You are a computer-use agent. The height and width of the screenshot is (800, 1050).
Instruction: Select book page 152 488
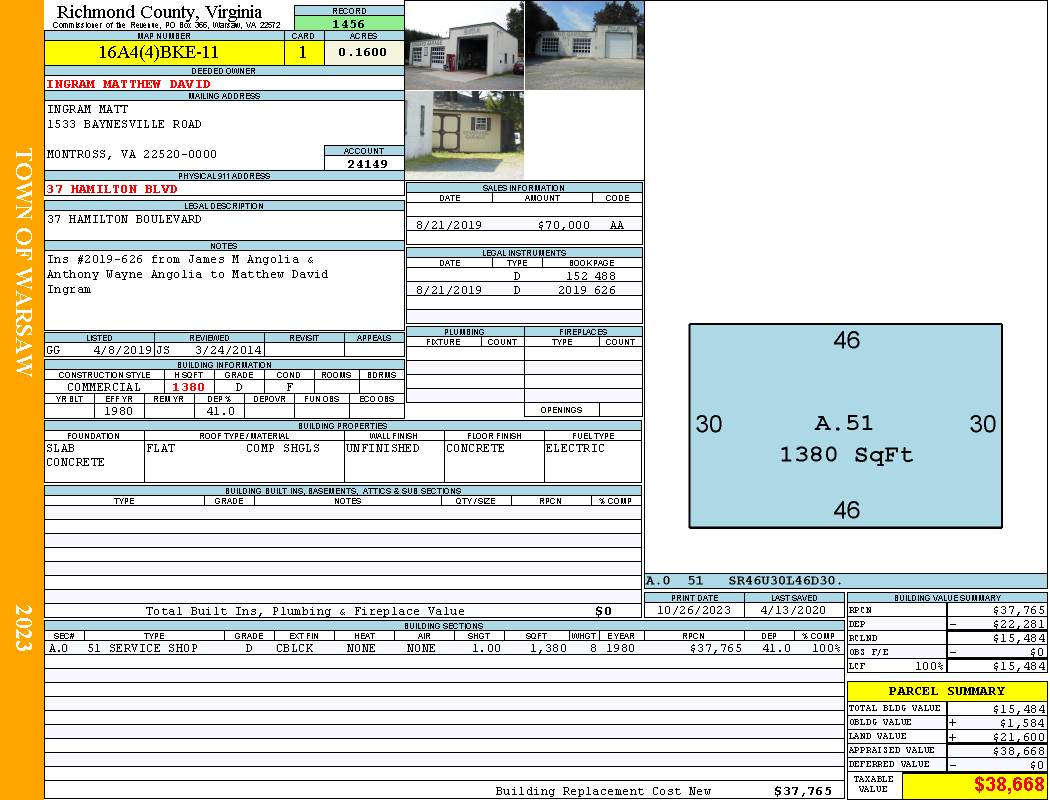591,276
